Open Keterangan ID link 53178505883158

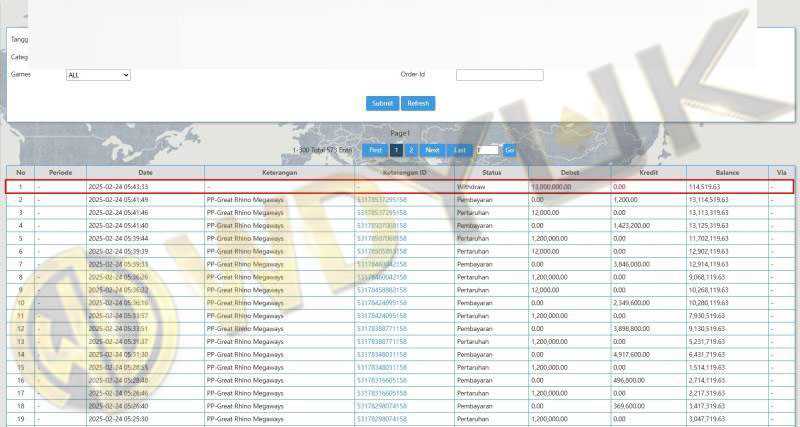382,252
